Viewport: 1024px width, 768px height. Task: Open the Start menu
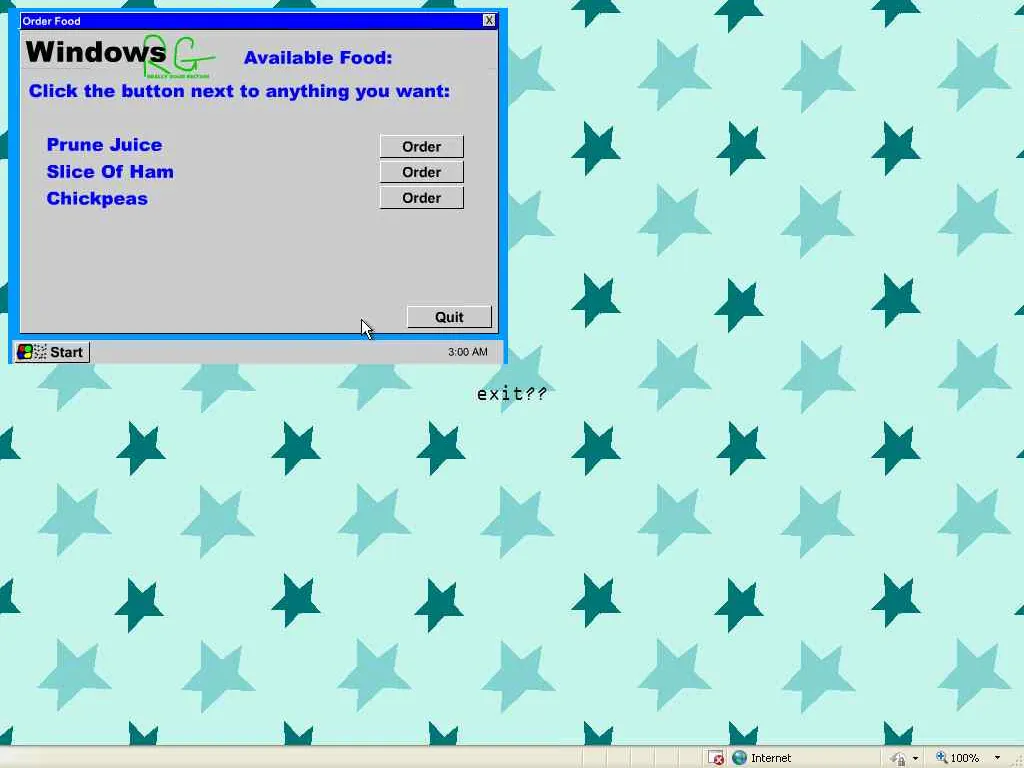[x=52, y=352]
